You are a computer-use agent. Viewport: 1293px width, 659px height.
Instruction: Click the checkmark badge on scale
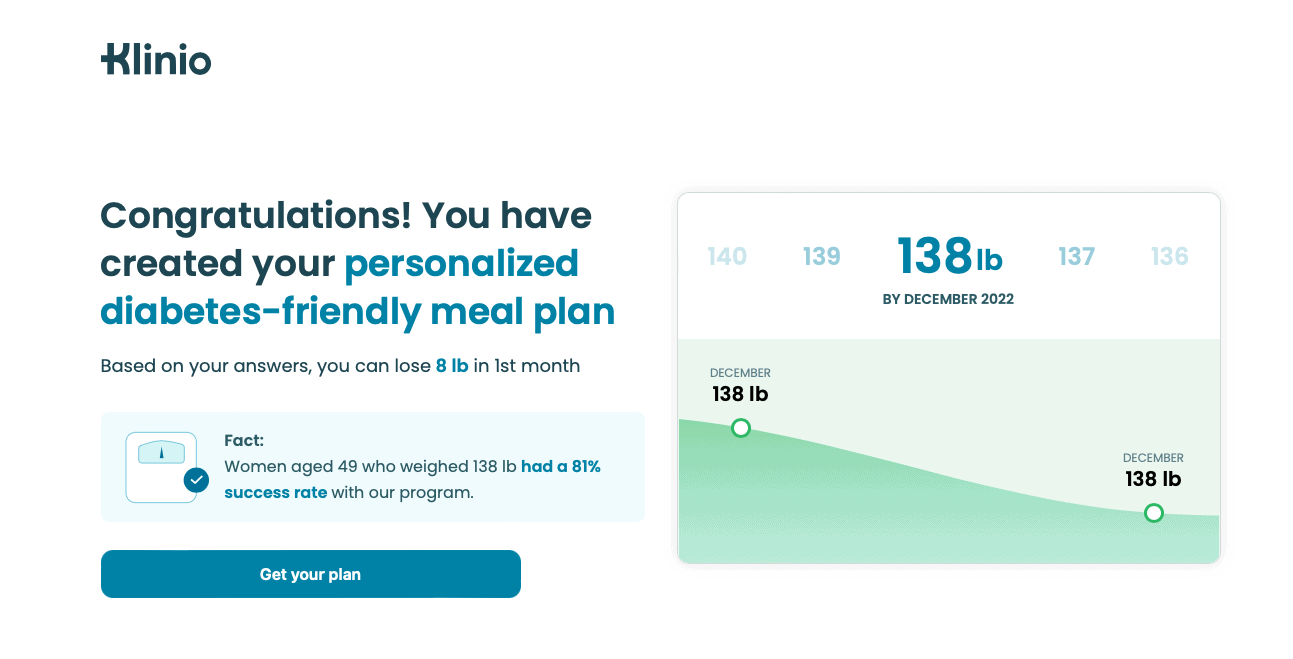pyautogui.click(x=196, y=481)
